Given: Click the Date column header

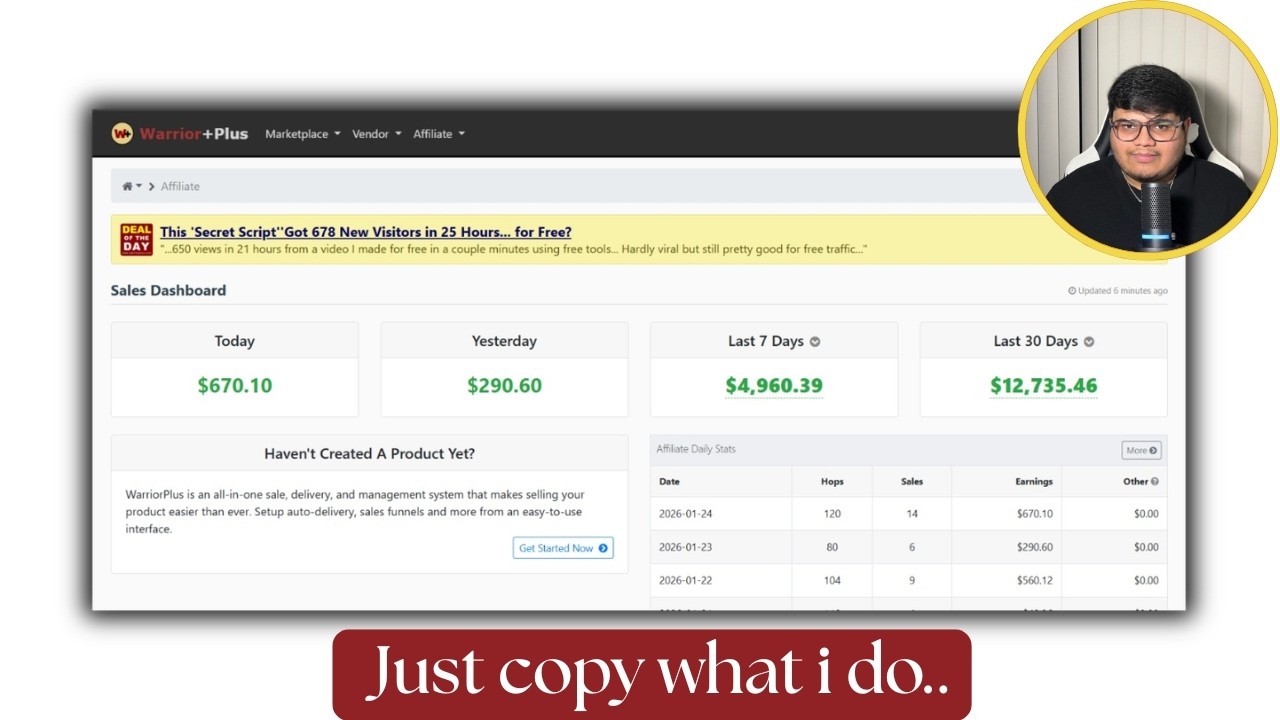Looking at the screenshot, I should point(669,482).
